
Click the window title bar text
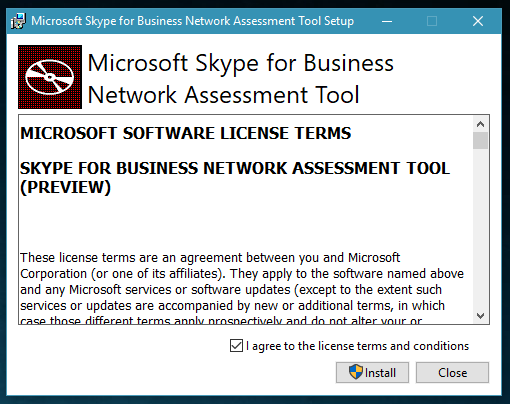192,21
